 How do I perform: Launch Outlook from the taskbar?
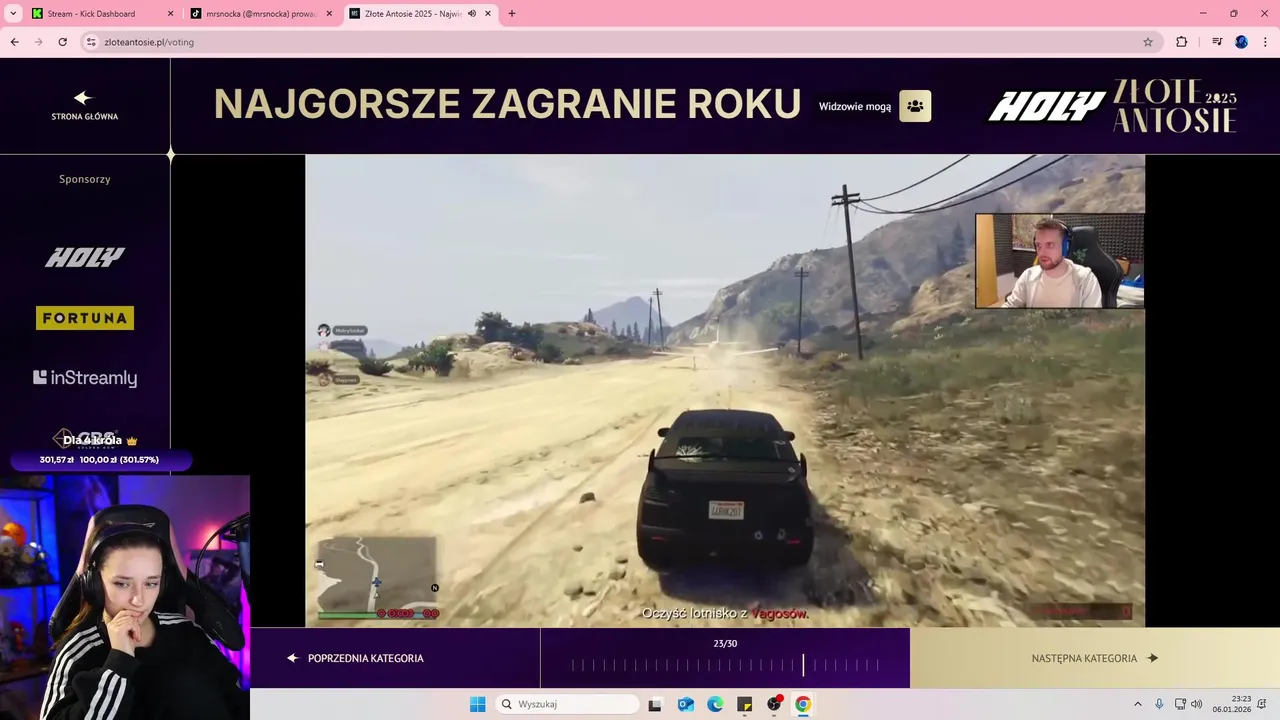tap(686, 704)
